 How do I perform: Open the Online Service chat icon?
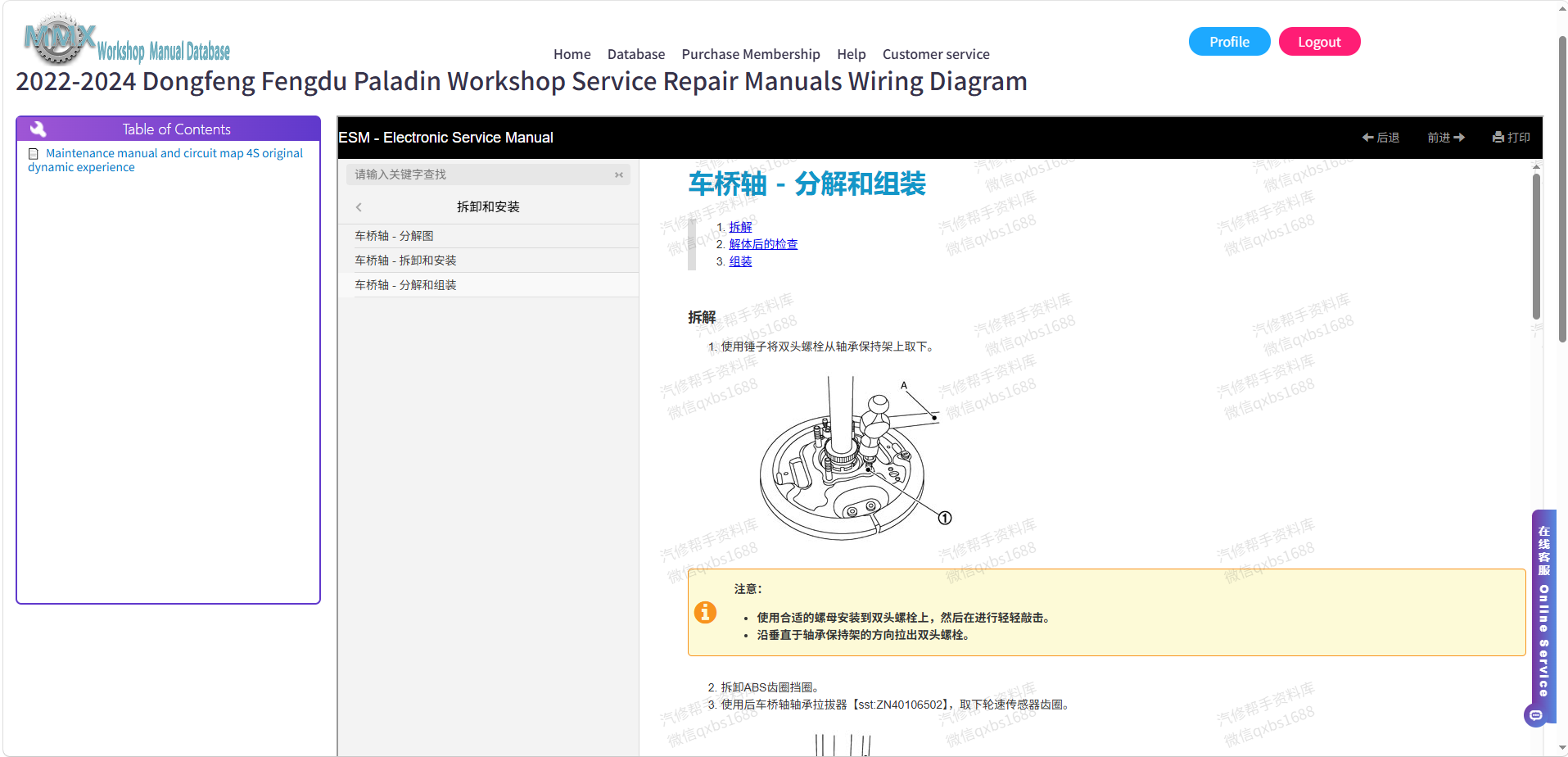1535,715
